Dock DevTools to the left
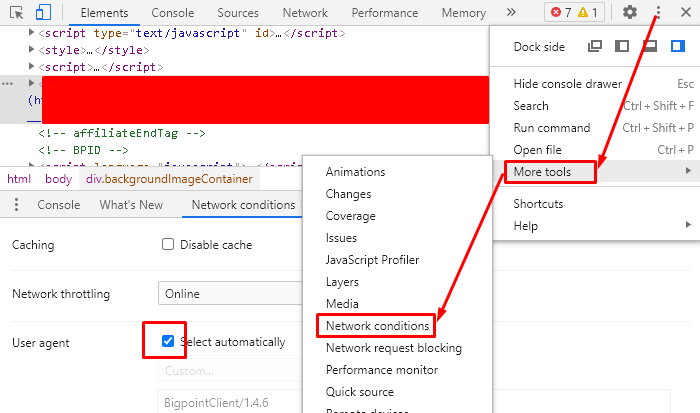 click(x=622, y=46)
